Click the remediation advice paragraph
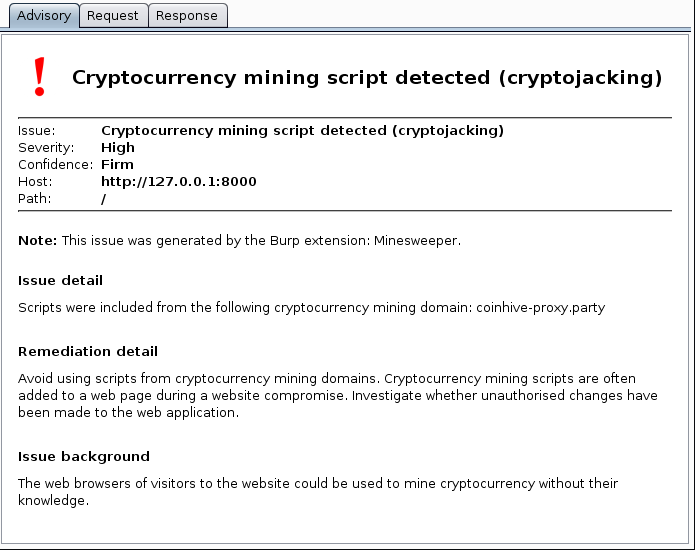This screenshot has height=550, width=695. [337, 395]
